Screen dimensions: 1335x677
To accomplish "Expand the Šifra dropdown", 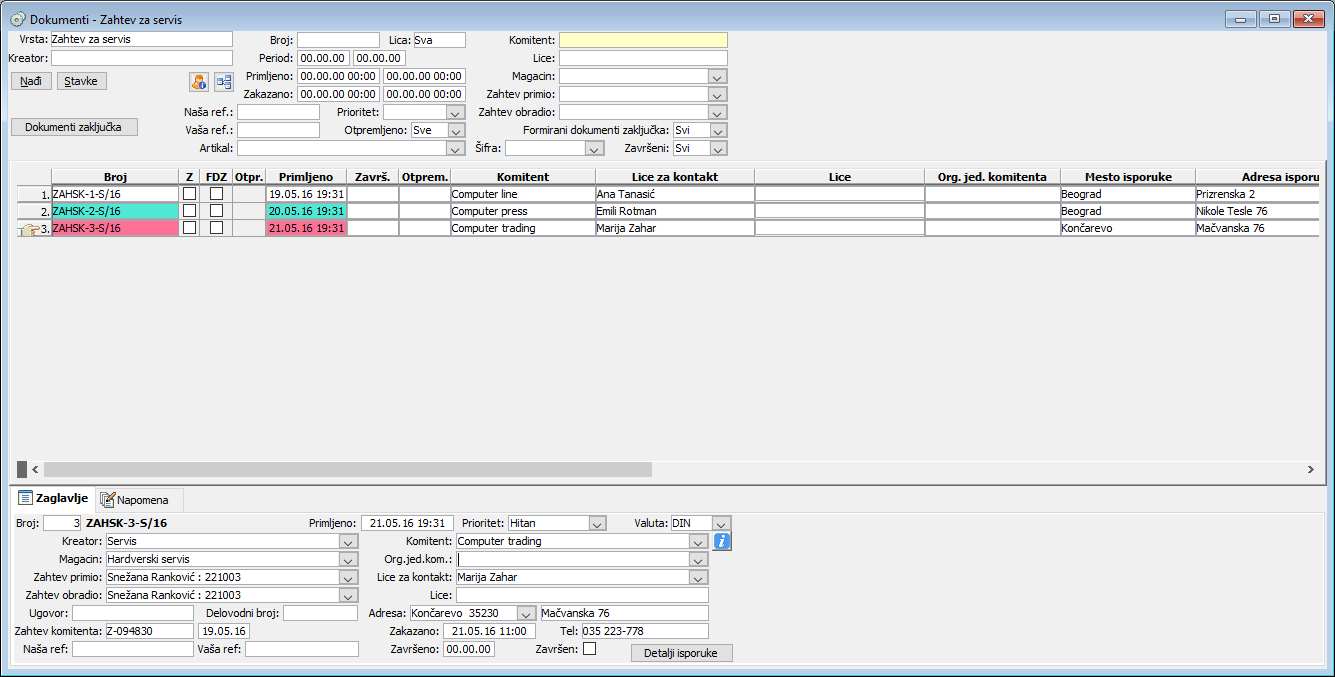I will click(x=595, y=148).
